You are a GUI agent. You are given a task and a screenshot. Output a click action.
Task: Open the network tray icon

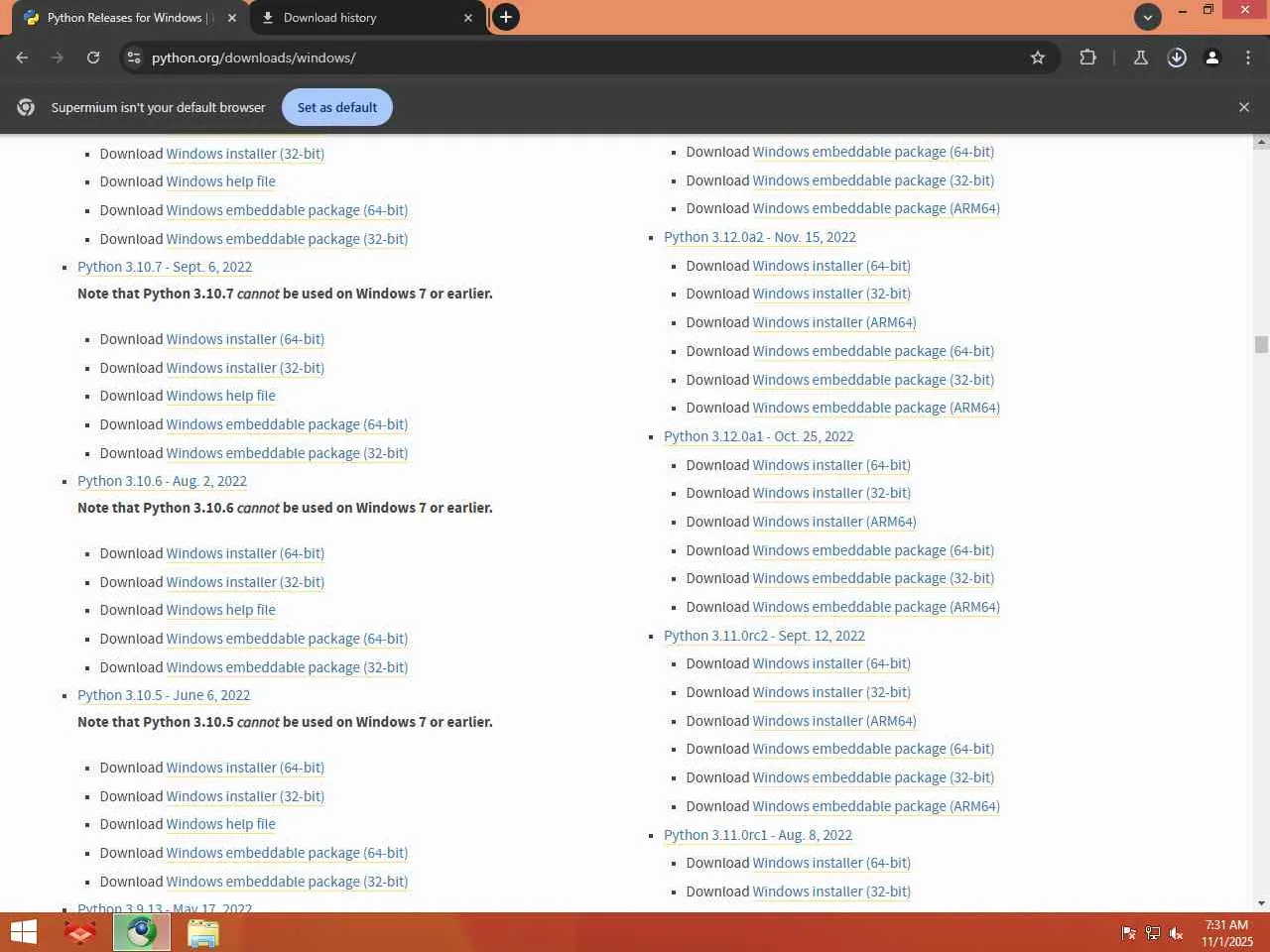[x=1153, y=933]
